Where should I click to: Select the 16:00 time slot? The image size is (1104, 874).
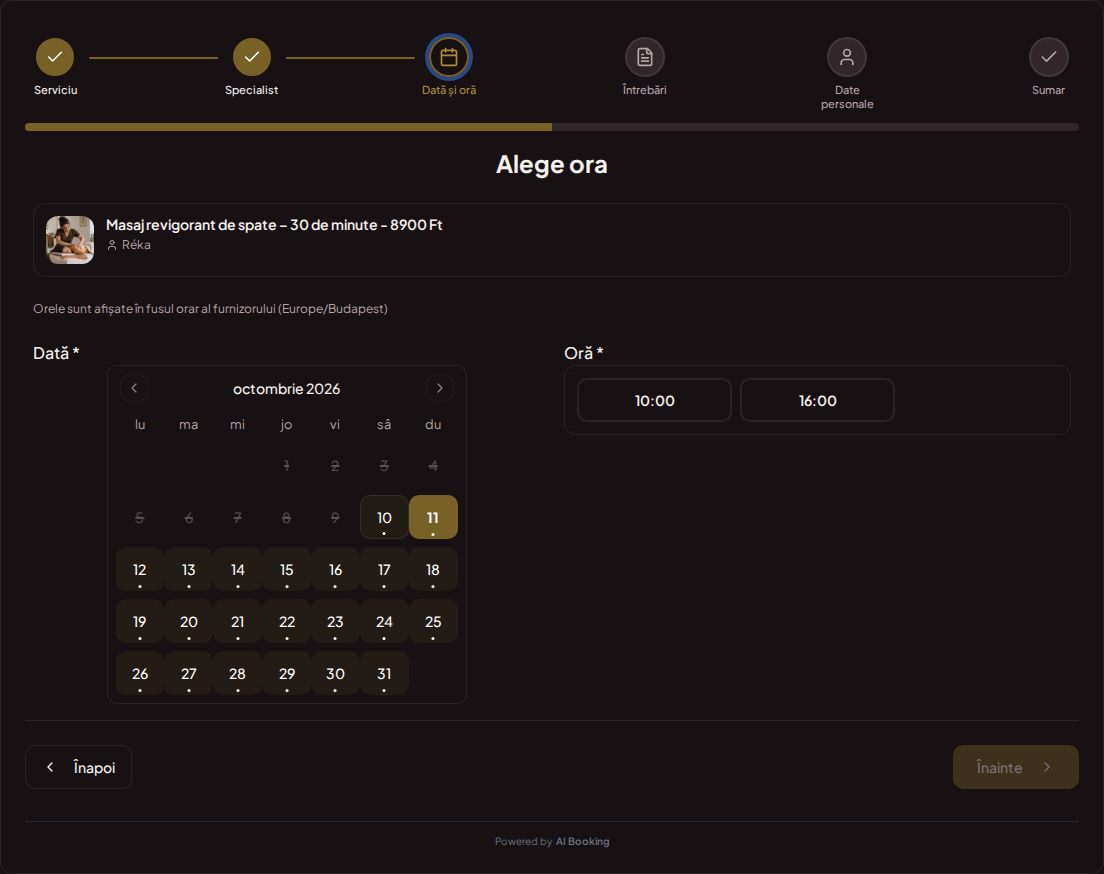817,400
